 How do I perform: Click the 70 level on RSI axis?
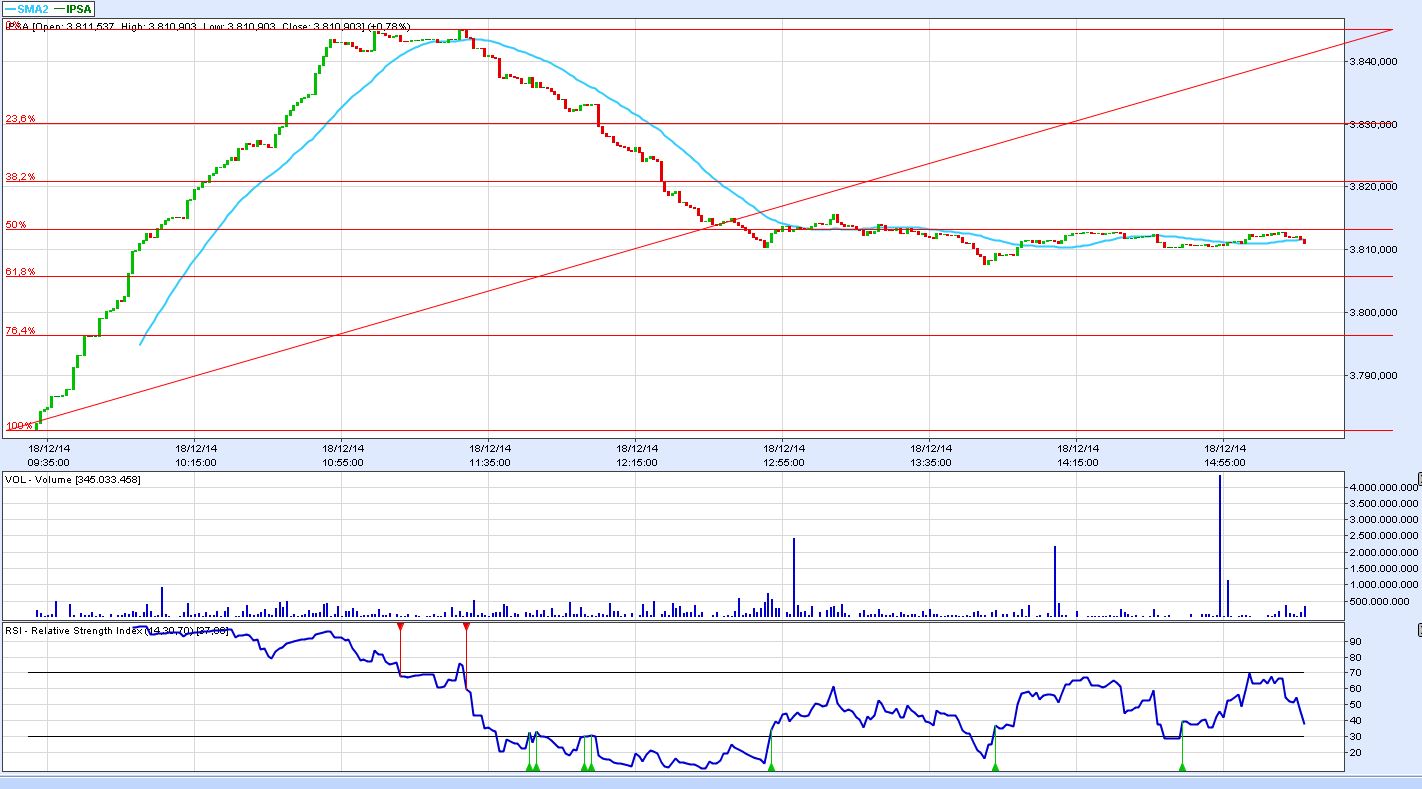coord(1356,673)
